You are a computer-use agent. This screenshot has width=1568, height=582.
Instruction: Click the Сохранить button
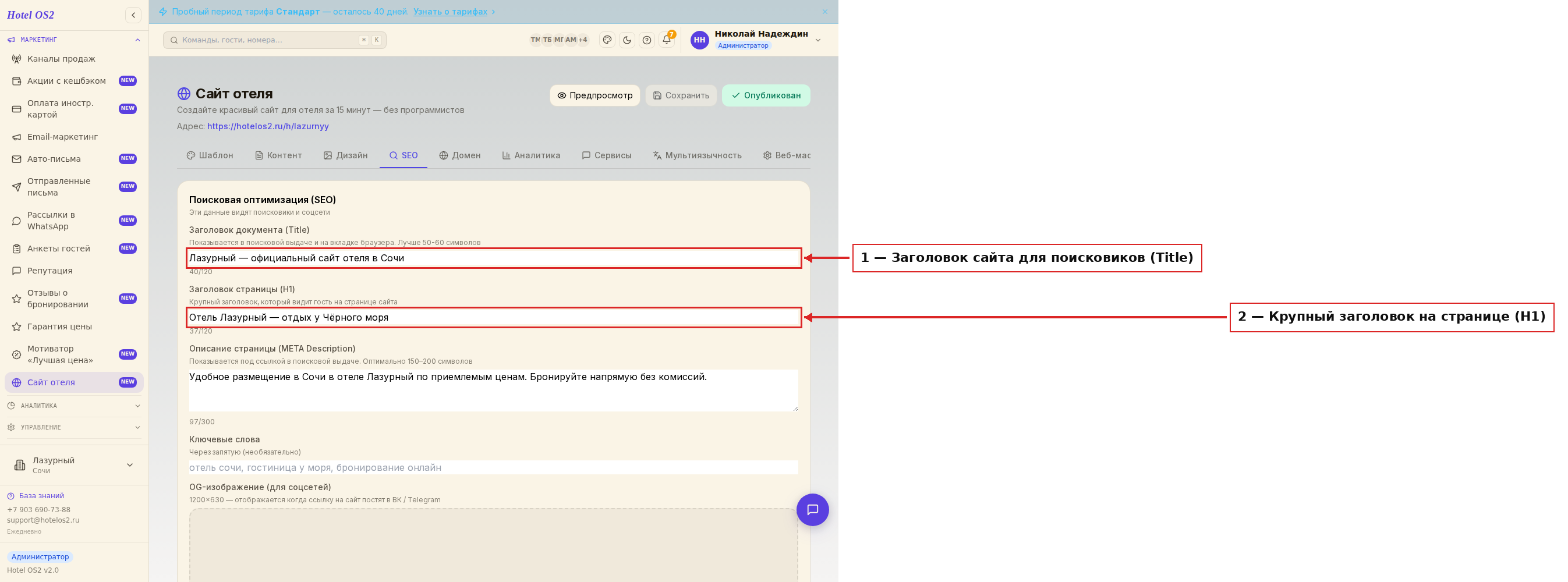tap(681, 95)
